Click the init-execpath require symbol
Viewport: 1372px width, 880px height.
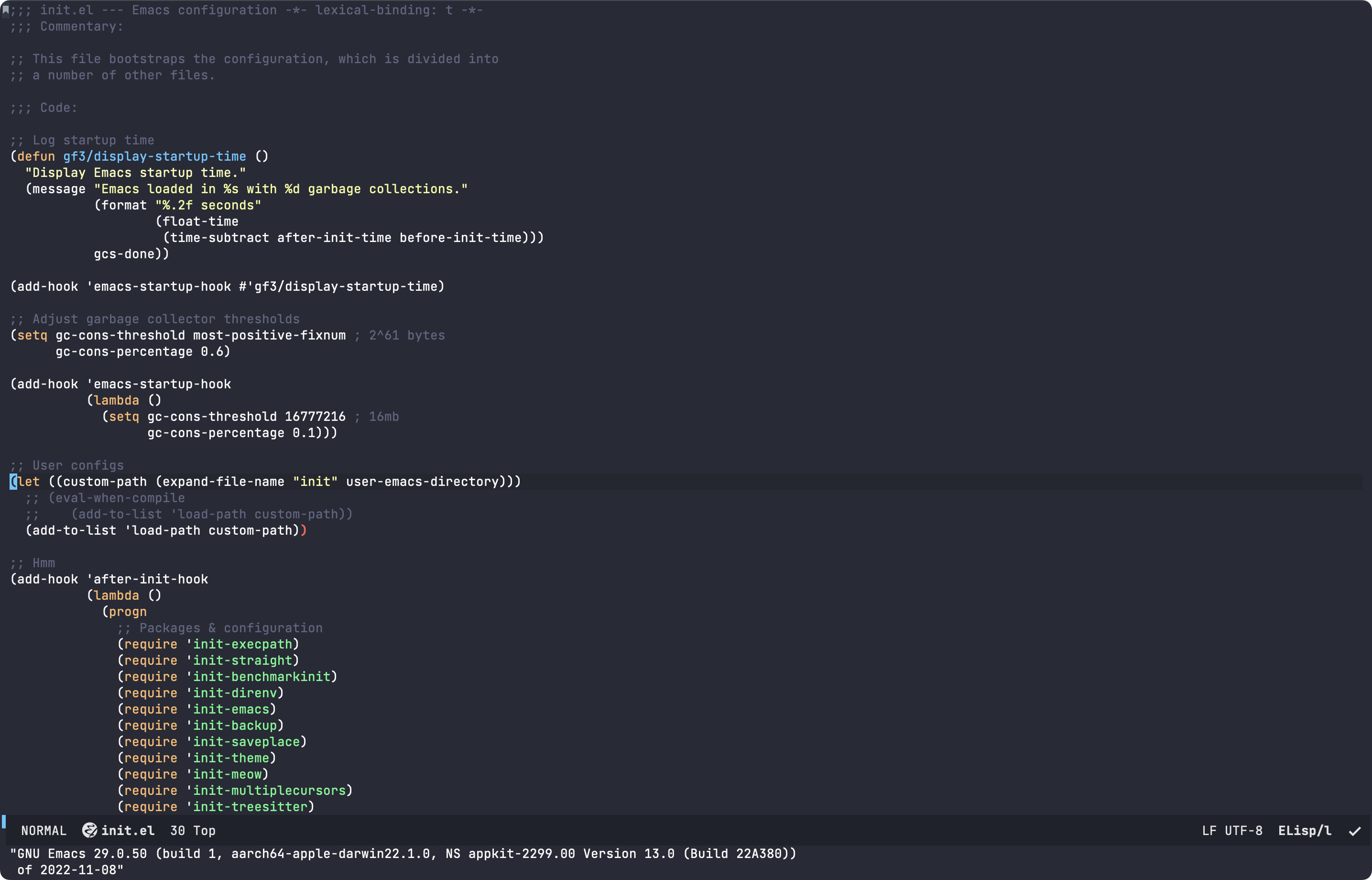point(242,644)
